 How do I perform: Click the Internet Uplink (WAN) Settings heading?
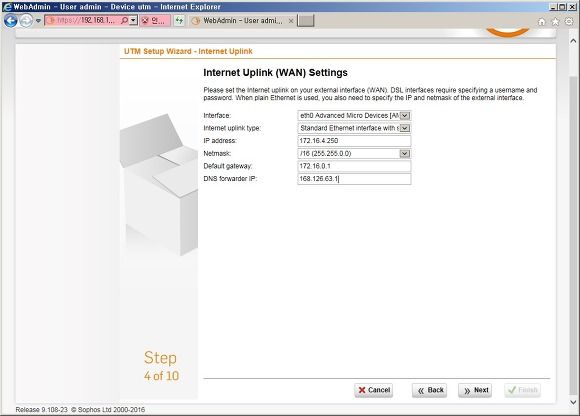tap(275, 73)
